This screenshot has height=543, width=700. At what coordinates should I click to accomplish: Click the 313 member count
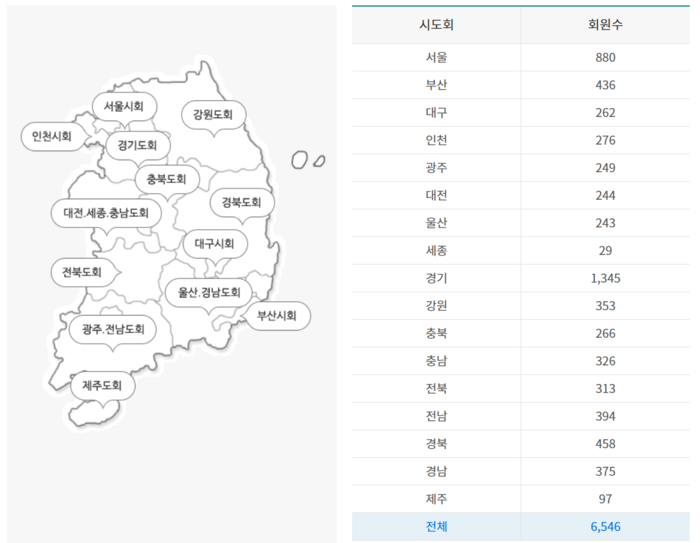tap(605, 388)
